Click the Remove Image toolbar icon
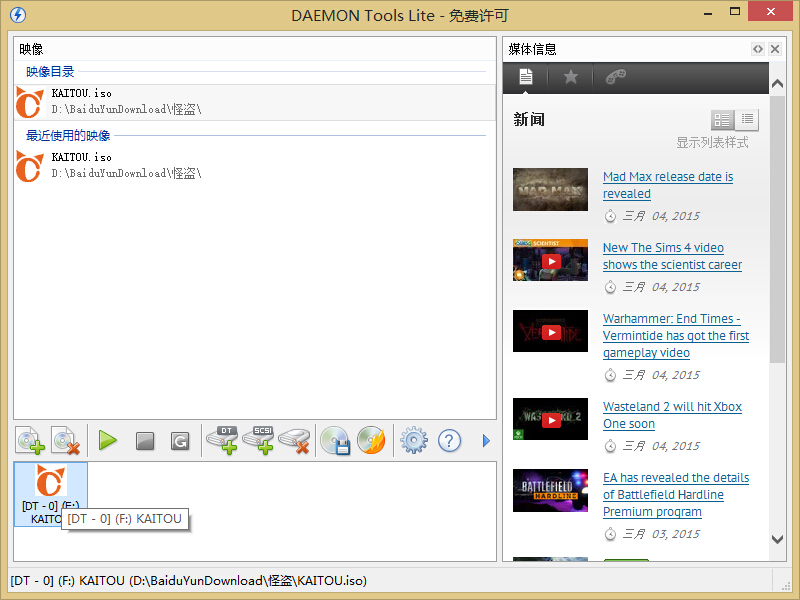This screenshot has height=600, width=800. click(x=66, y=440)
